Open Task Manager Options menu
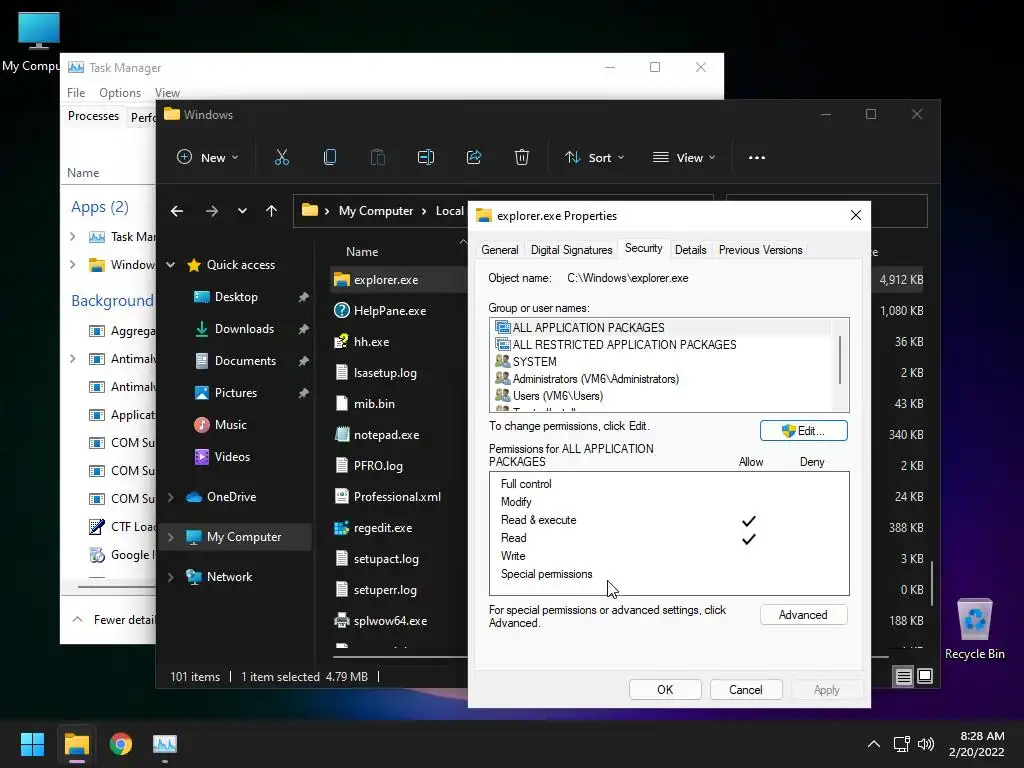This screenshot has width=1024, height=768. pos(120,93)
